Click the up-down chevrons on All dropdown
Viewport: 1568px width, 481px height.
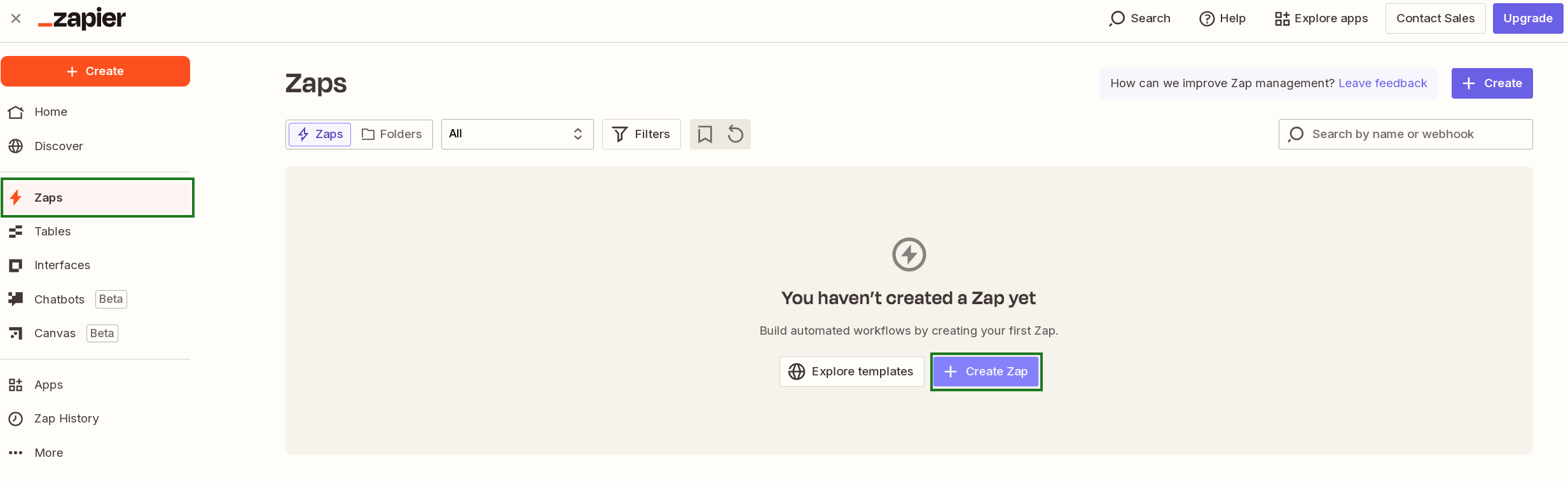click(578, 134)
